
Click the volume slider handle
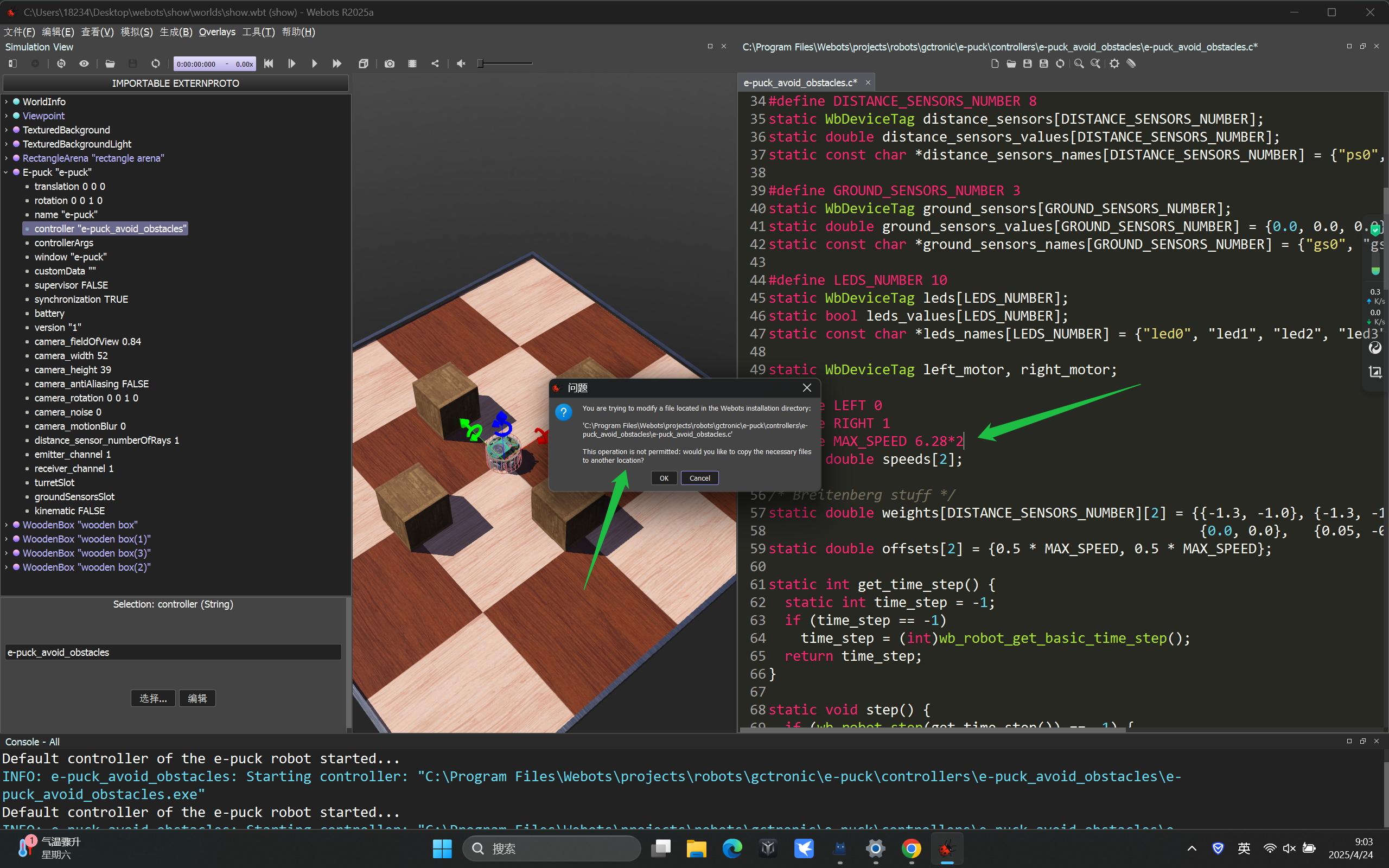point(480,63)
